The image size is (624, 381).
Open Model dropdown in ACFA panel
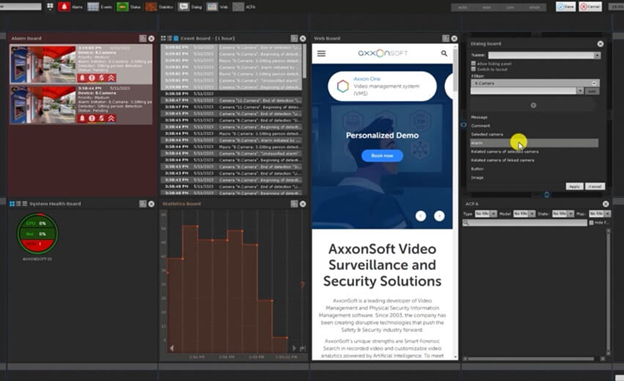[532, 214]
